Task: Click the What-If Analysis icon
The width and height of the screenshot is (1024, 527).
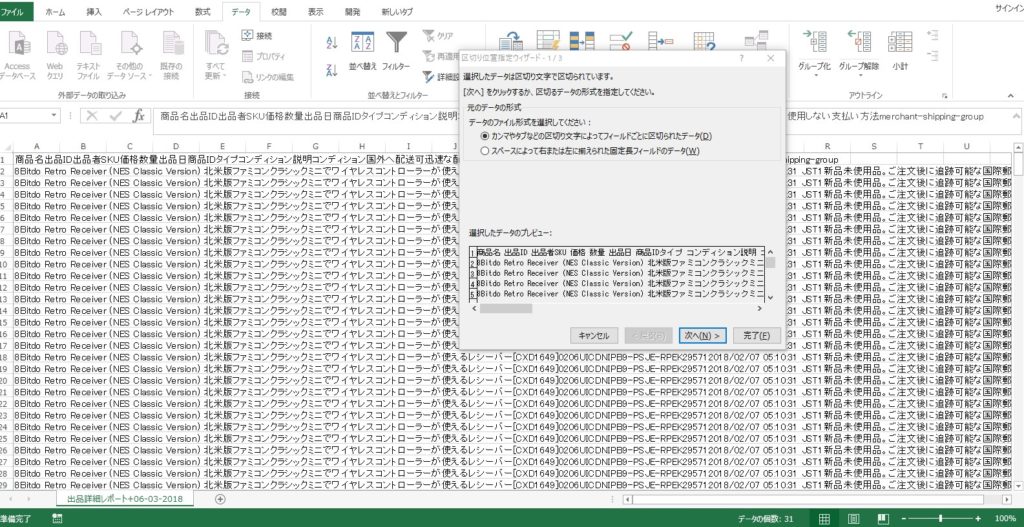Action: click(703, 41)
